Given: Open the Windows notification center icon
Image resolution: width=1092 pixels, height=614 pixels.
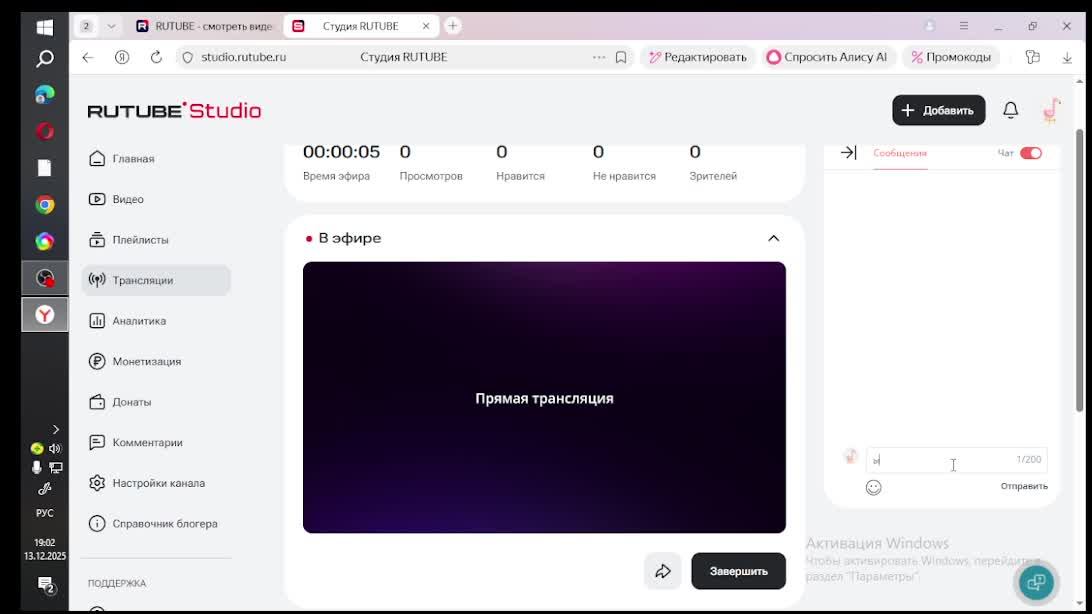Looking at the screenshot, I should (x=46, y=585).
